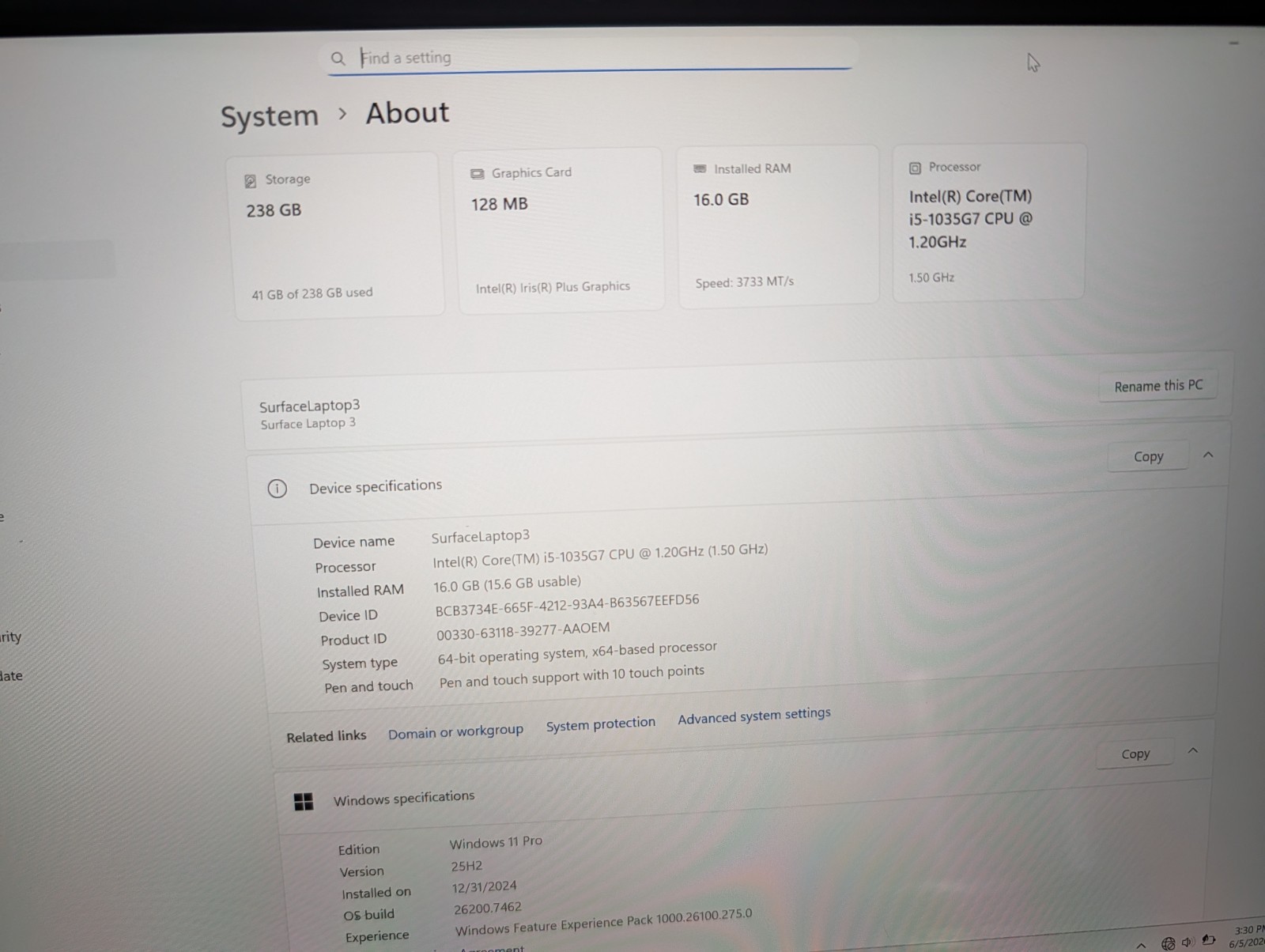
Task: Click the Storage card icon
Action: coord(250,181)
